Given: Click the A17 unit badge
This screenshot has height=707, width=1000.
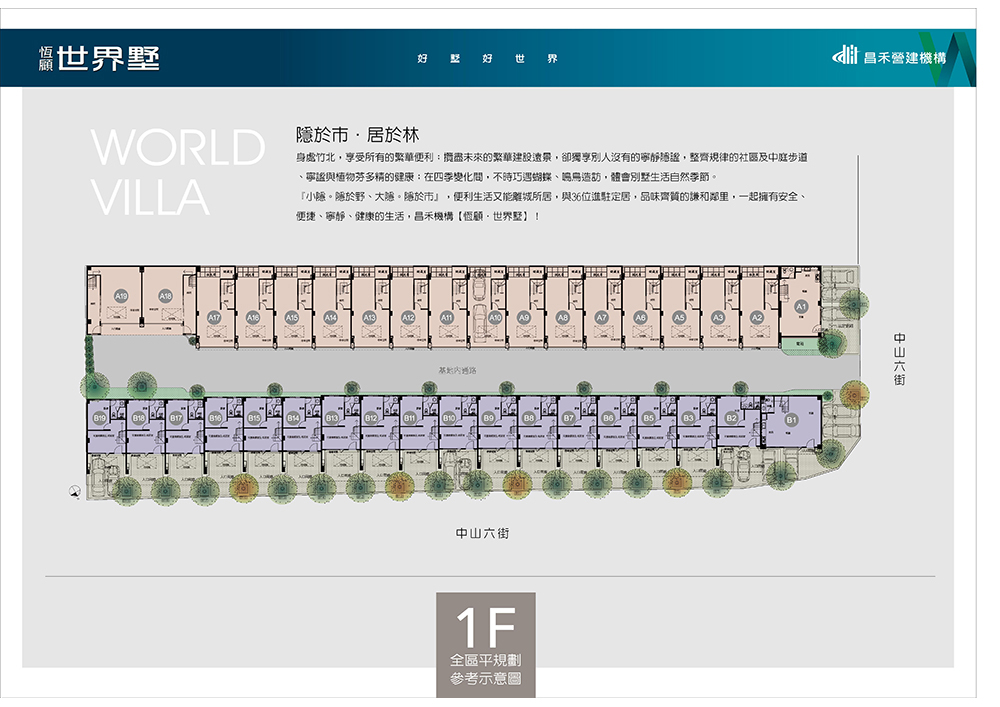Looking at the screenshot, I should tap(214, 317).
